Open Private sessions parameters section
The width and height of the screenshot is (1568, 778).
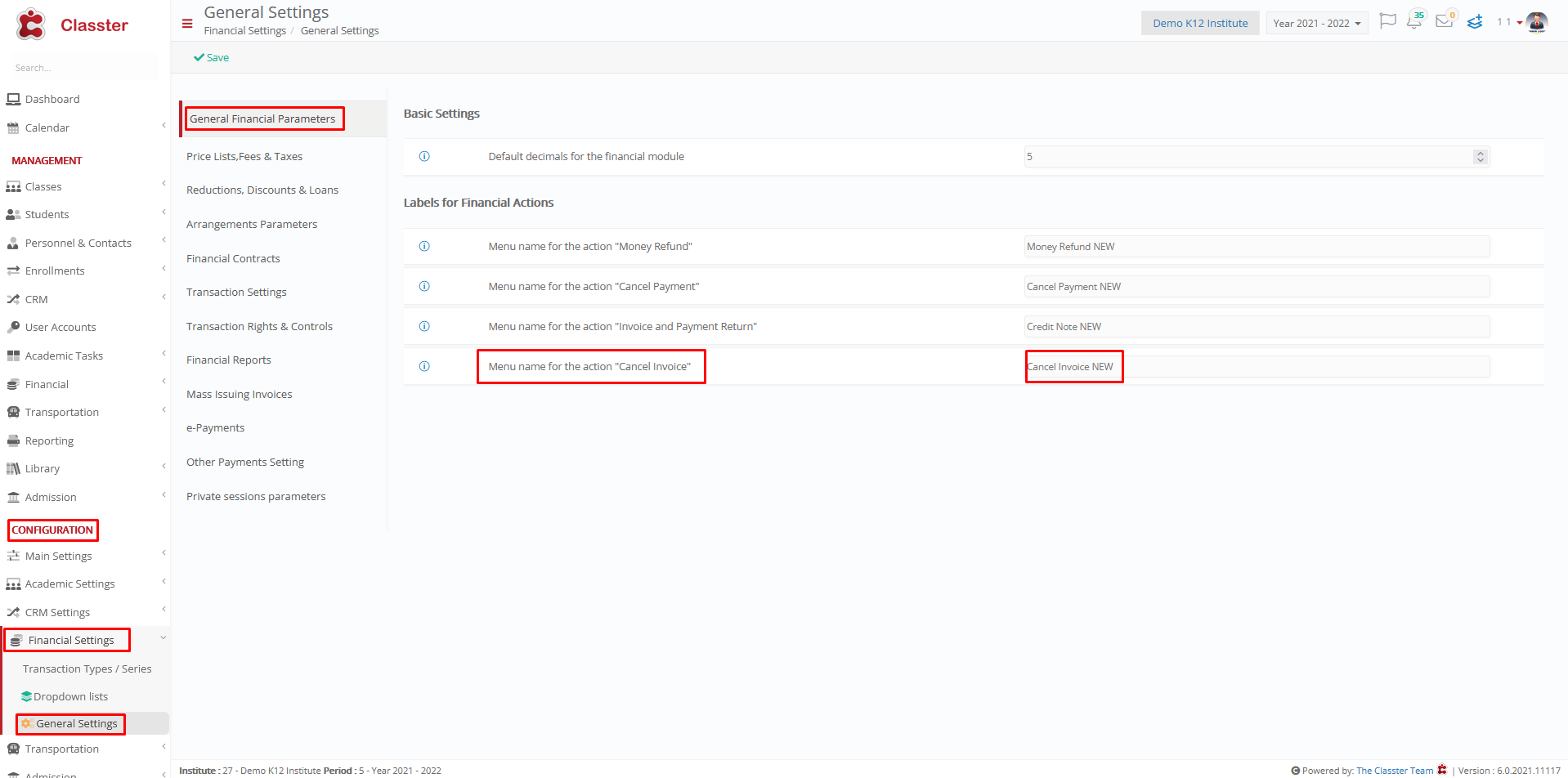(x=256, y=496)
